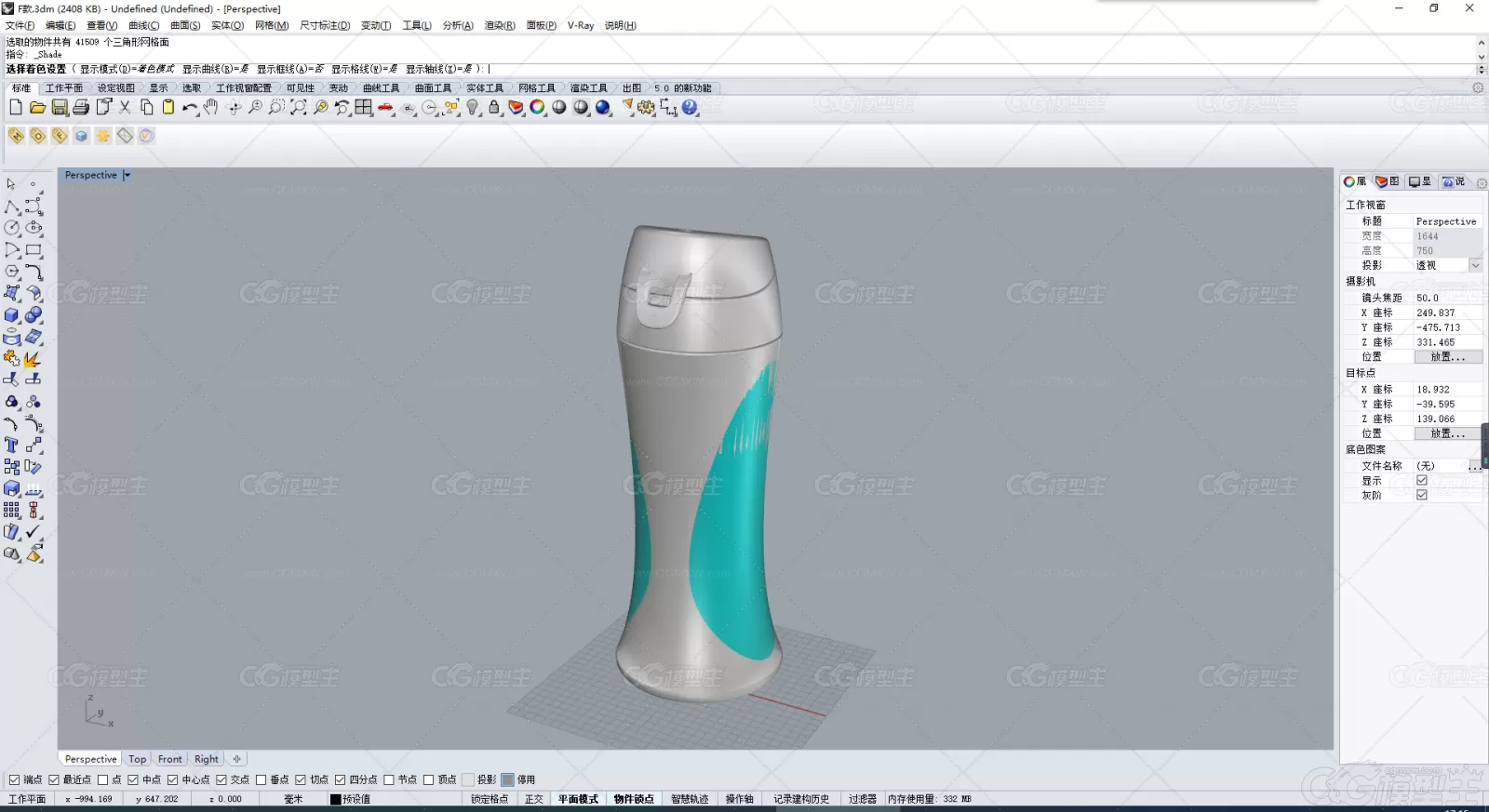Viewport: 1489px width, 812px height.
Task: Add a viewport tab with the plus button
Action: click(236, 759)
